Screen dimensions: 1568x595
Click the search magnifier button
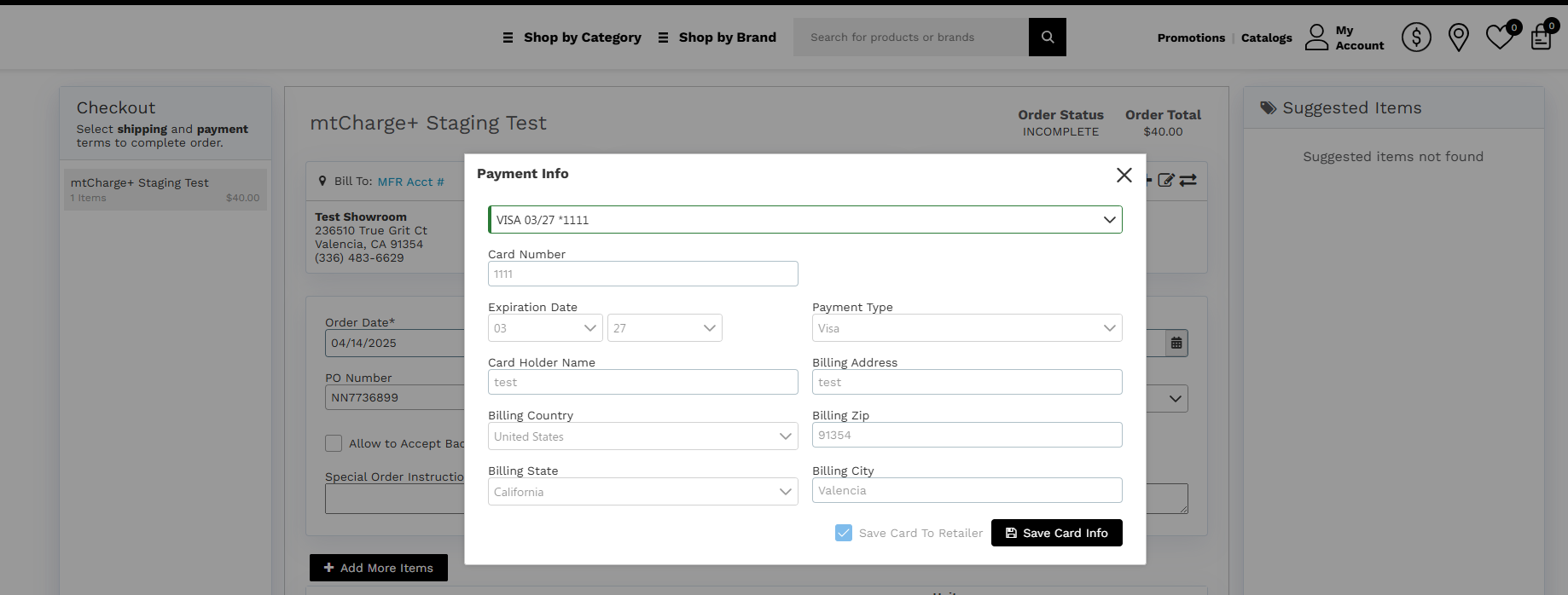click(1048, 38)
